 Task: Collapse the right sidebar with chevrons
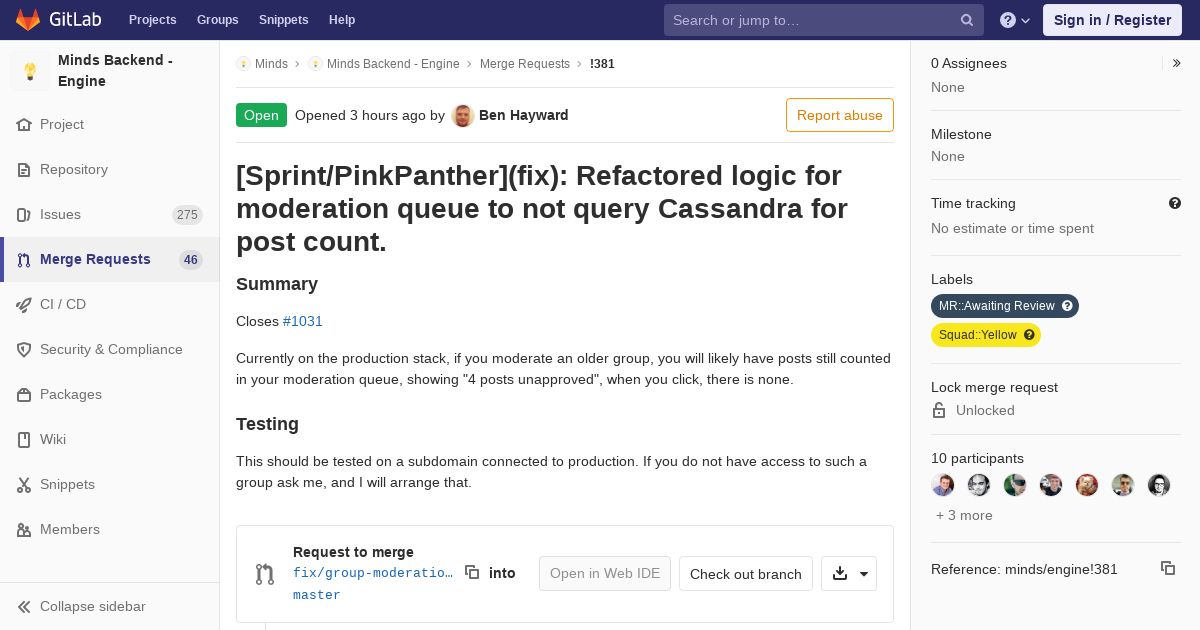[1177, 63]
